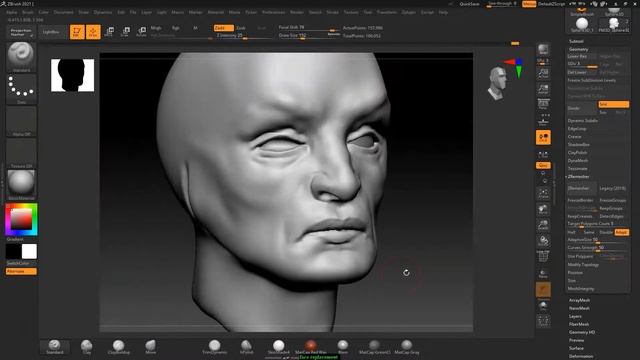Open the Brush menu
Image resolution: width=640 pixels, height=360 pixels.
tap(28, 12)
